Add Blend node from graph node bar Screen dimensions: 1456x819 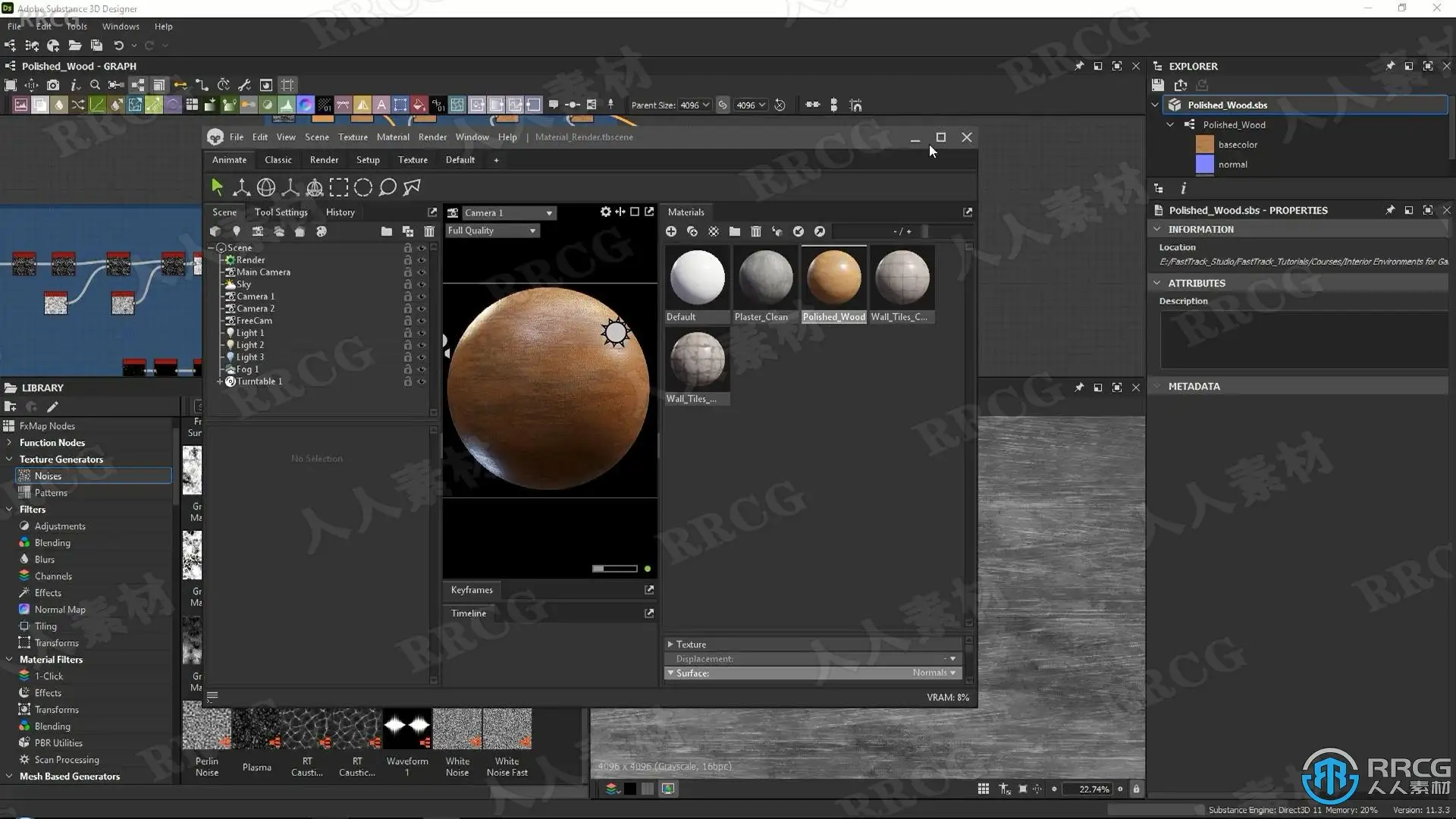(40, 105)
